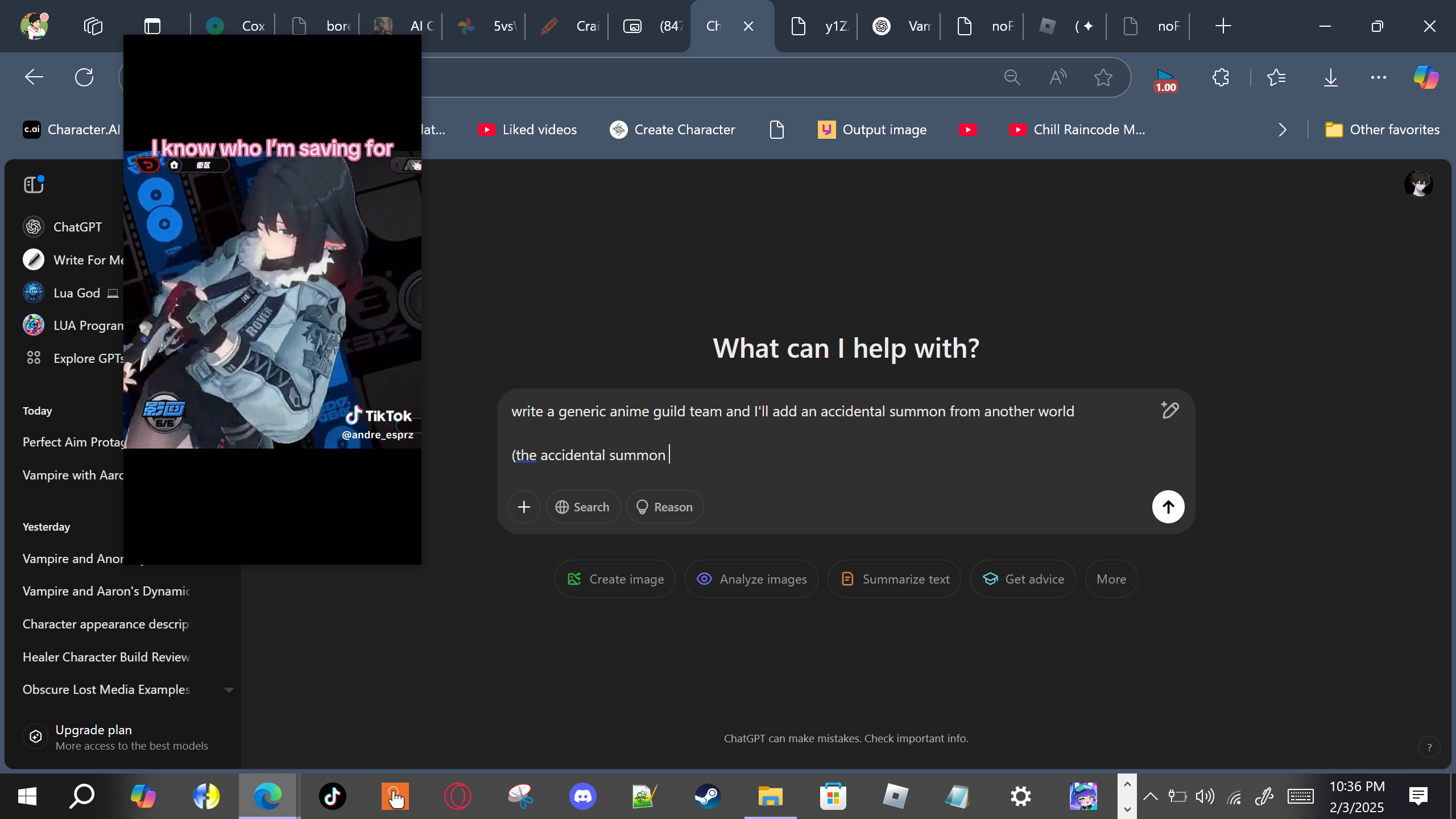Add this page to favorites with the star
This screenshot has height=819, width=1456.
tap(1103, 77)
